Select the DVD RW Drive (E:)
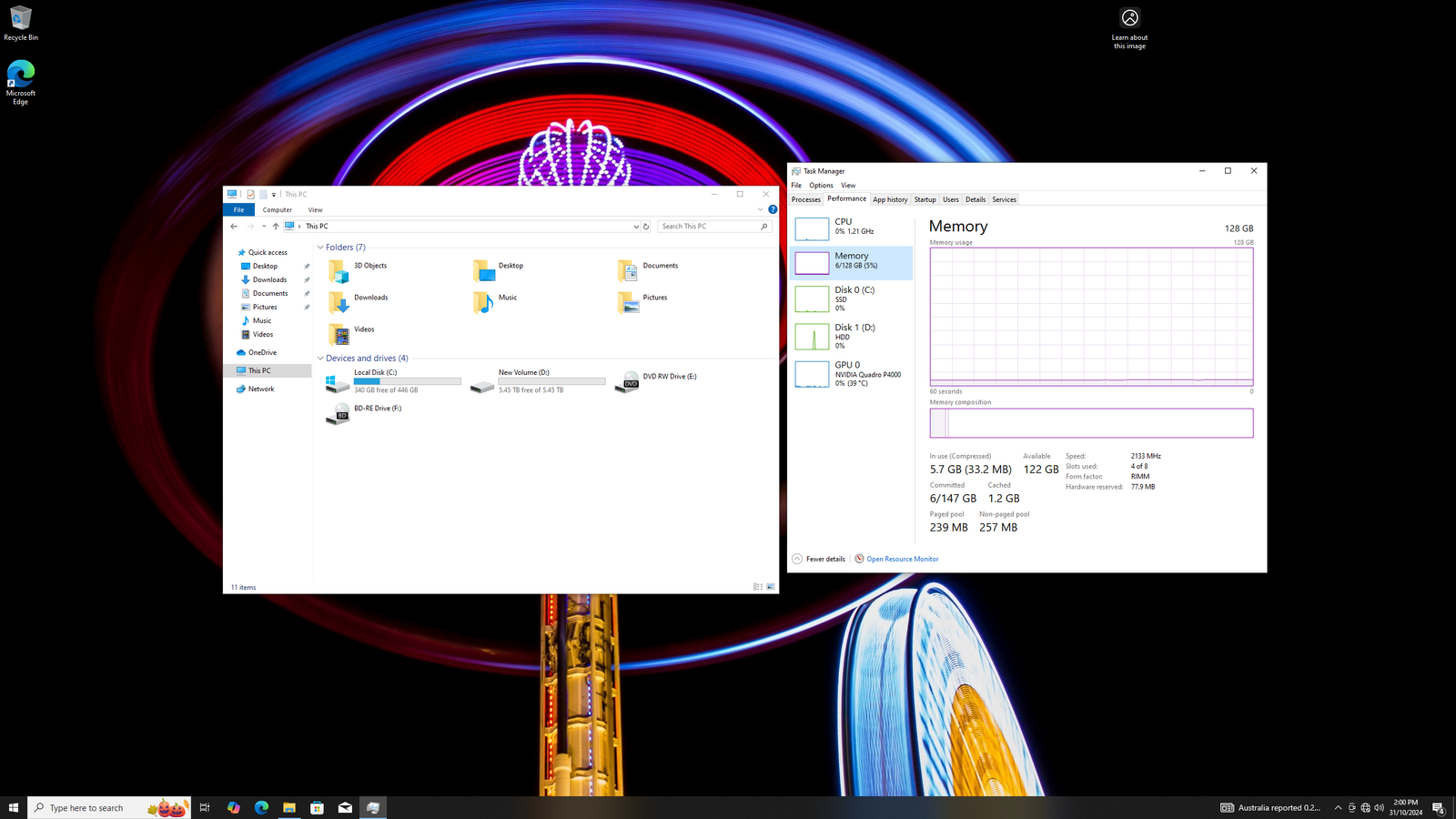 [656, 381]
